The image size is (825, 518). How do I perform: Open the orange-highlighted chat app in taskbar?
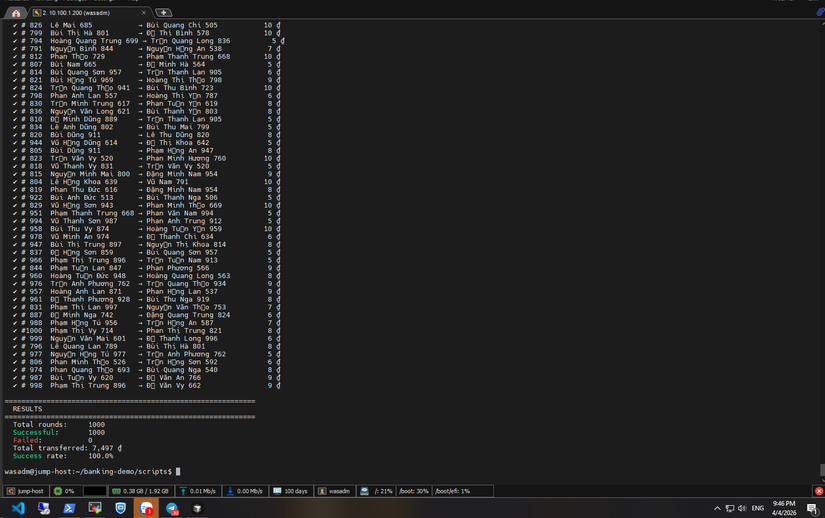[146, 508]
